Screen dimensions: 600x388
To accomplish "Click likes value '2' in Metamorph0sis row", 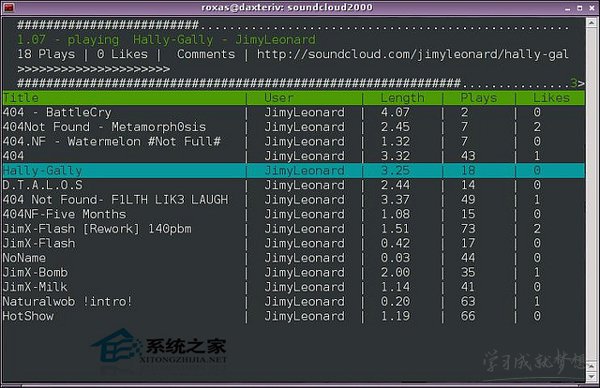I will coord(537,127).
